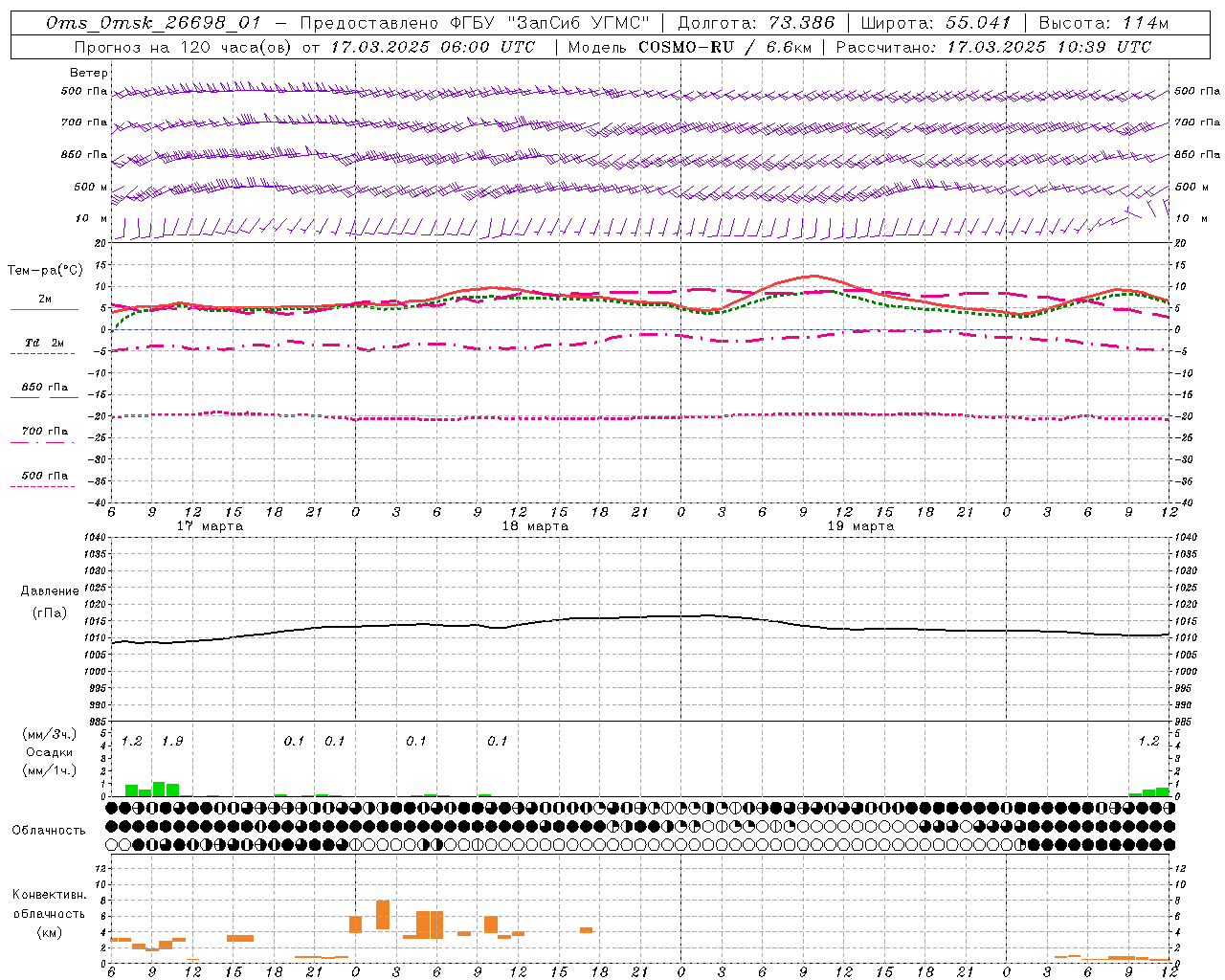1225x980 pixels.
Task: Click the Тем-ра(°C) axis title
Action: click(x=45, y=271)
